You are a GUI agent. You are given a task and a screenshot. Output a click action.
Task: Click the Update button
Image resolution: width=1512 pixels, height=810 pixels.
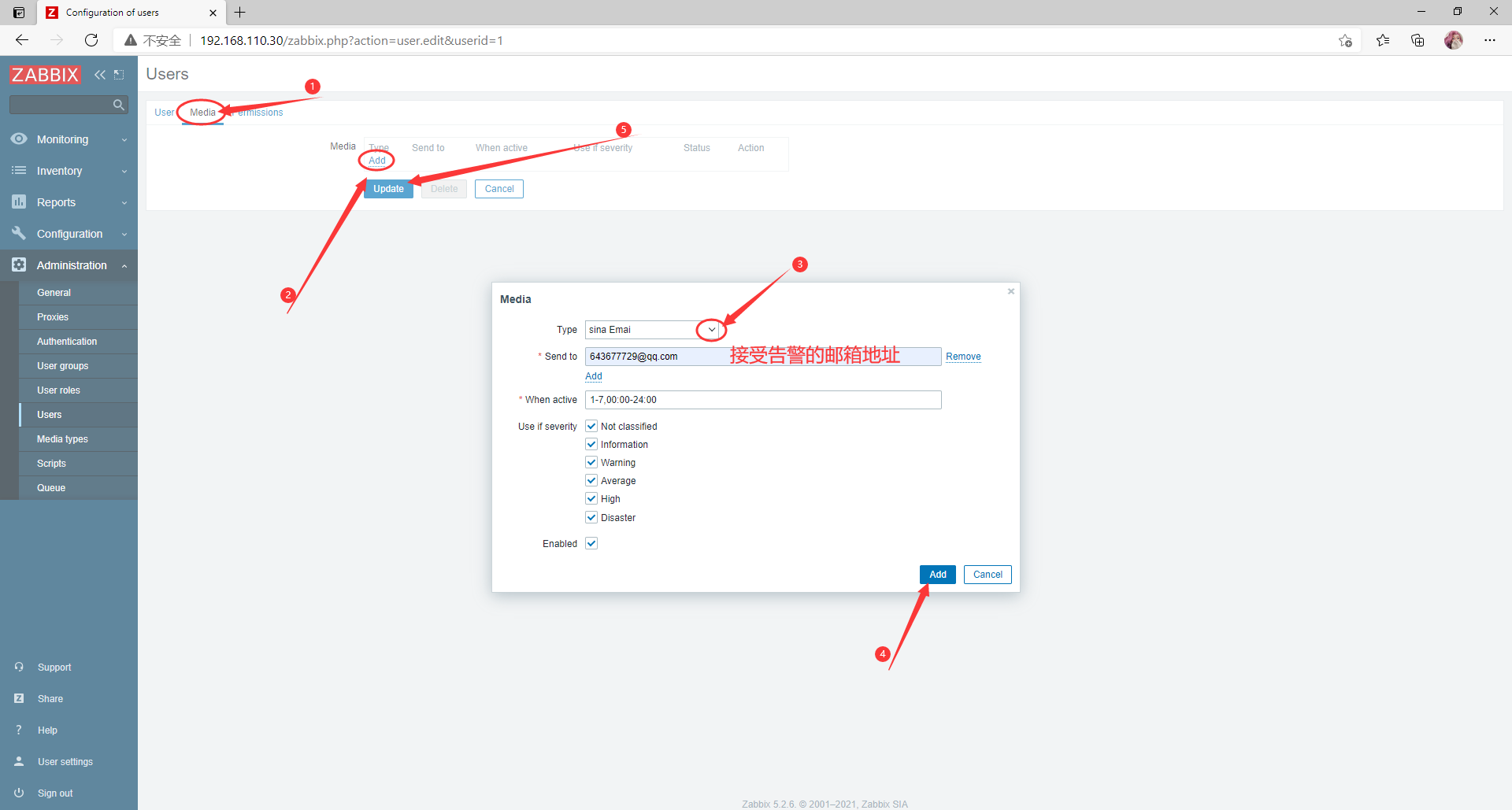click(x=388, y=189)
